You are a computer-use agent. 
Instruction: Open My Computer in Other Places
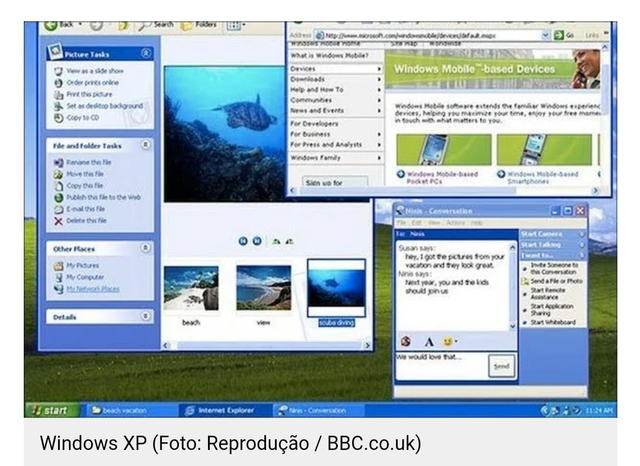(79, 277)
